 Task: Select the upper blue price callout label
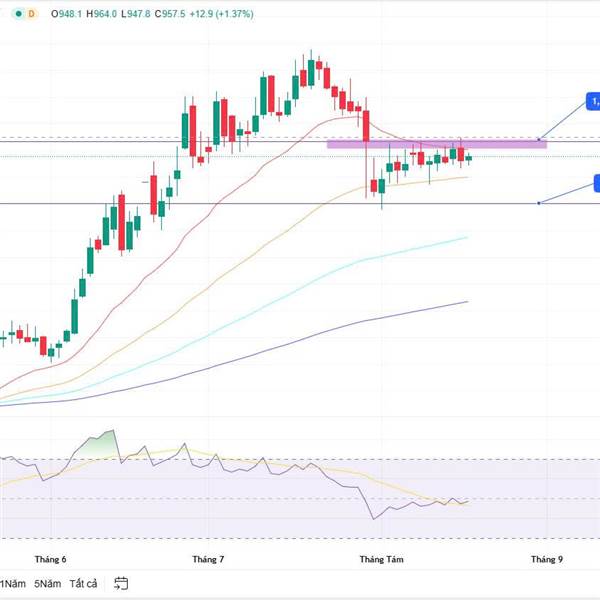pos(593,101)
